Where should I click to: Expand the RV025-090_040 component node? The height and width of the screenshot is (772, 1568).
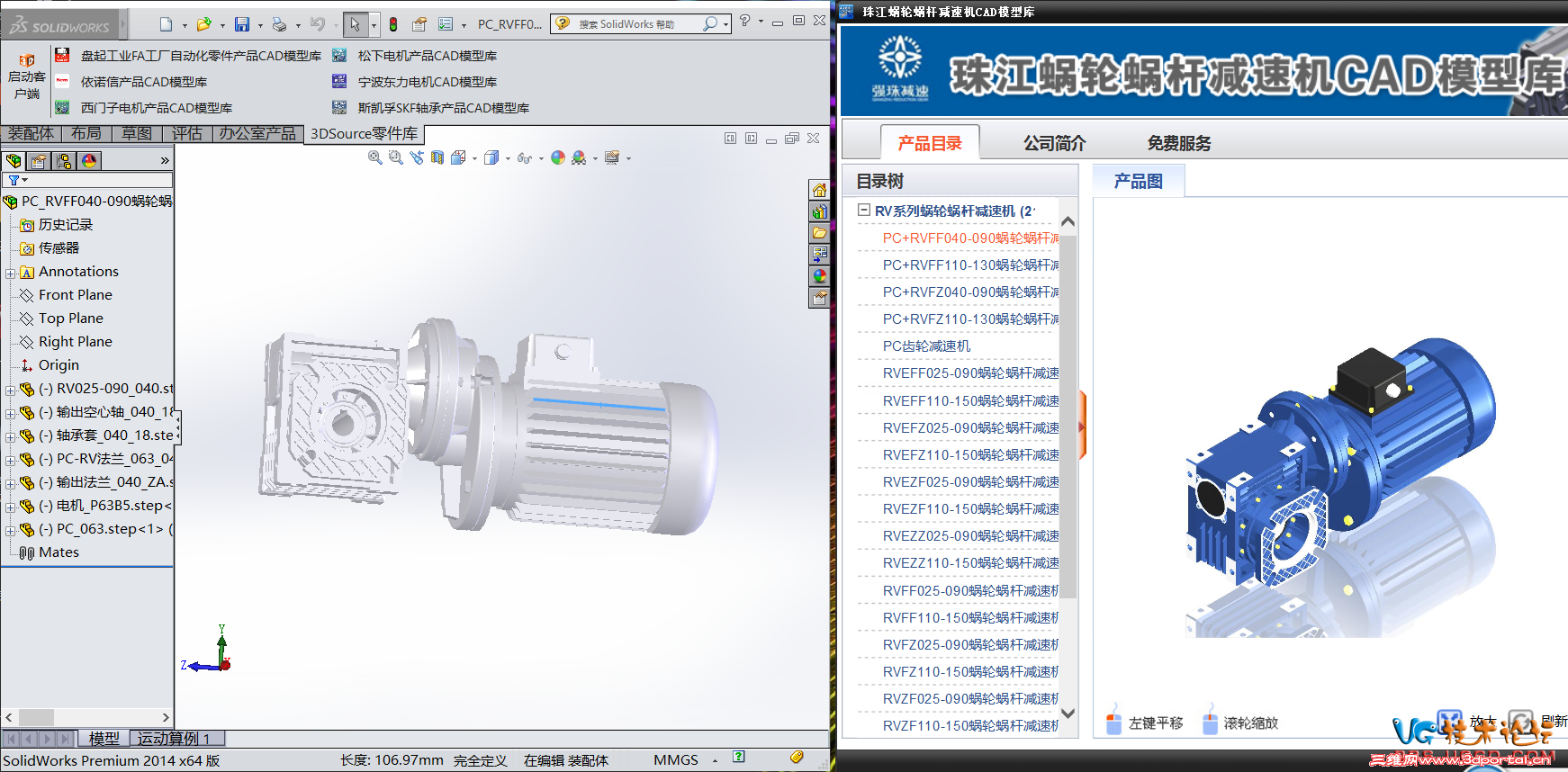10,390
